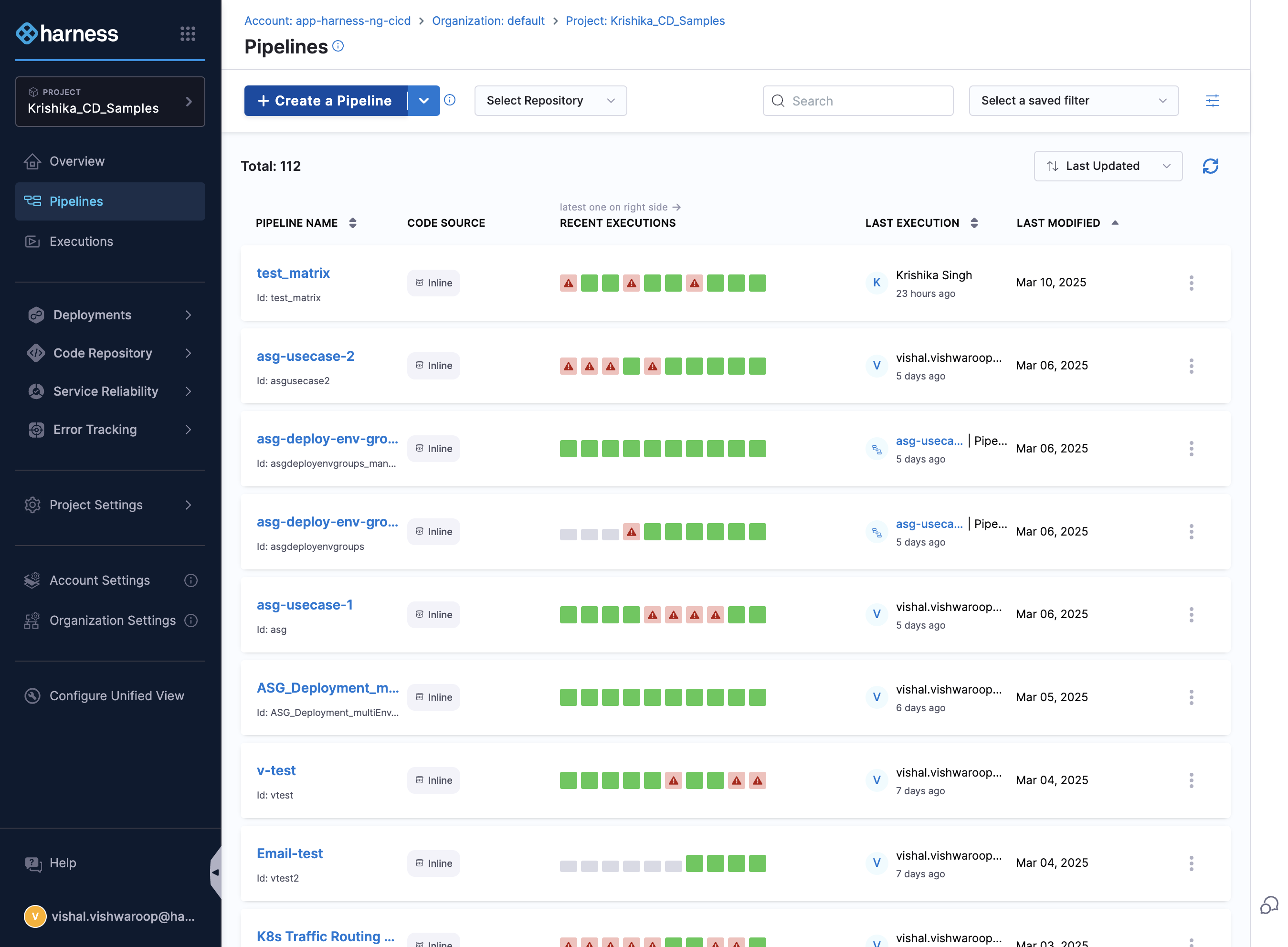1288x947 pixels.
Task: Open the Create a Pipeline dropdown arrow
Action: pyautogui.click(x=423, y=101)
